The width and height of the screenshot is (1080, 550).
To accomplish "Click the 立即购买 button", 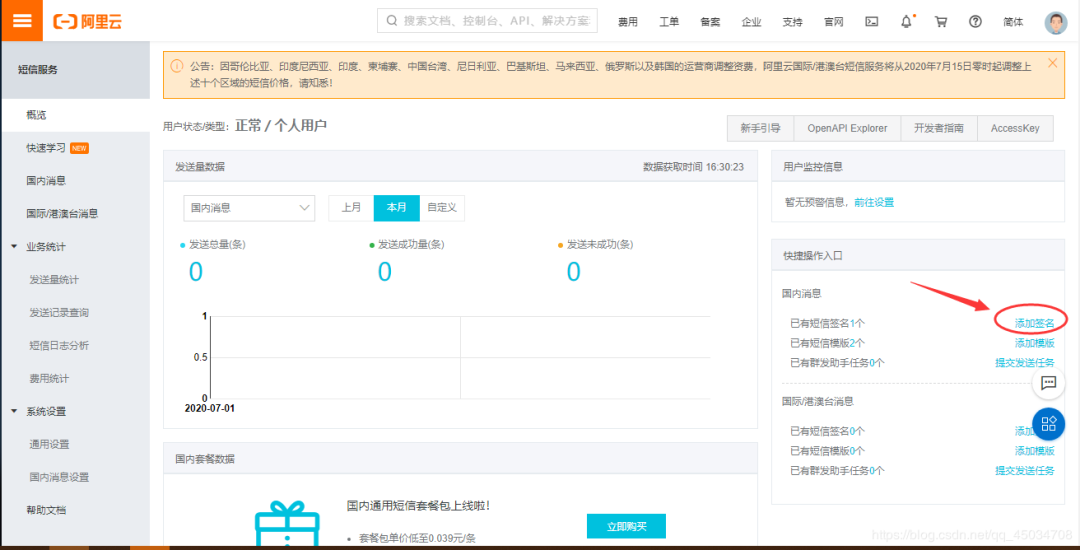I will tap(626, 526).
